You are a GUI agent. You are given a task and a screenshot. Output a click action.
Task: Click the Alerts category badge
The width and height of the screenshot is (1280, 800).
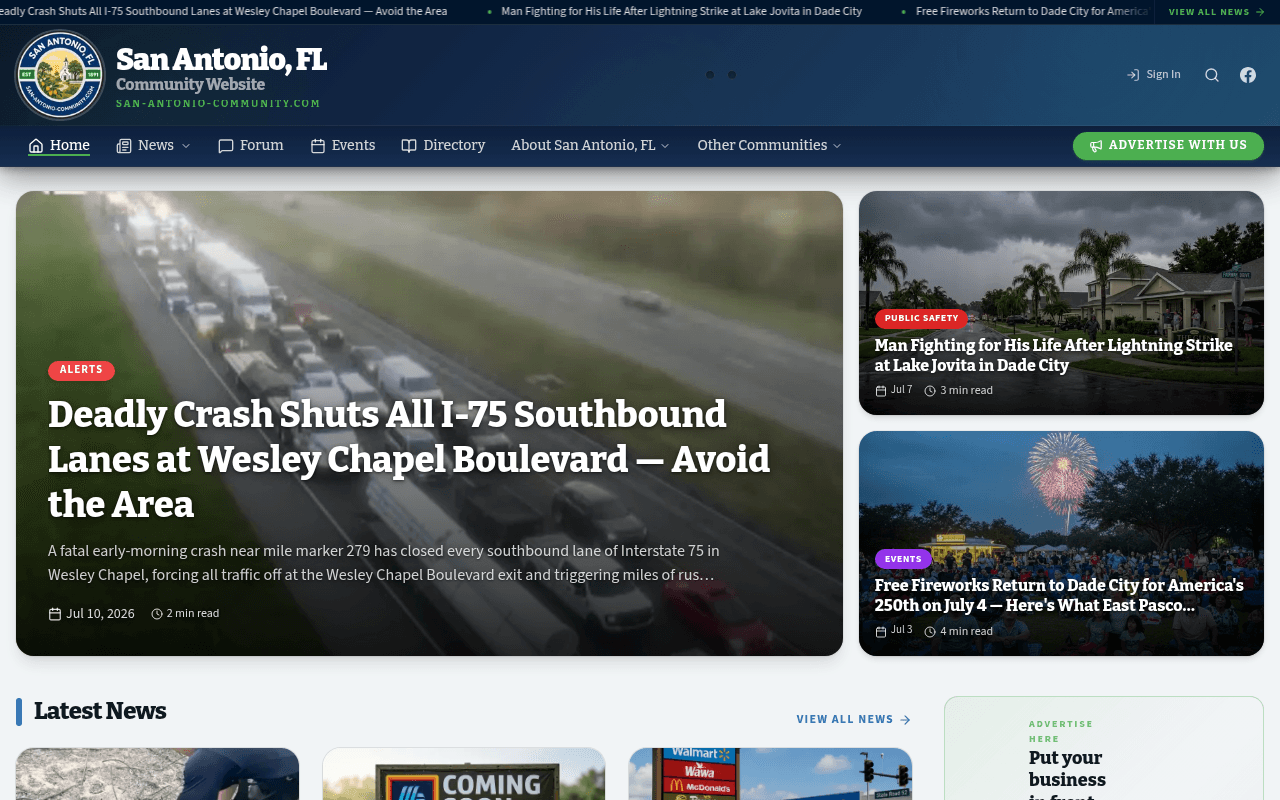[81, 370]
